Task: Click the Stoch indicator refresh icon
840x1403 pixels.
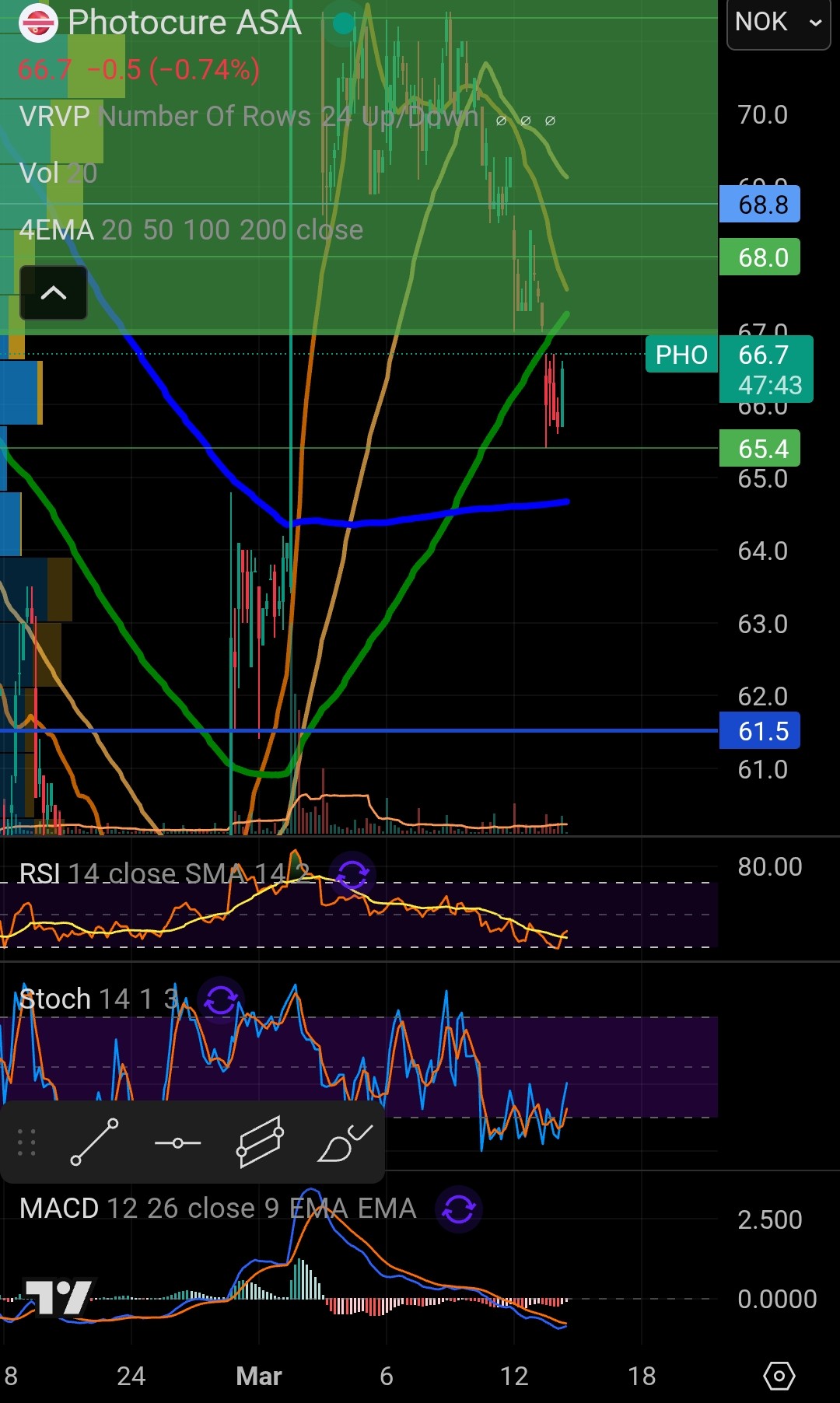Action: 221,999
